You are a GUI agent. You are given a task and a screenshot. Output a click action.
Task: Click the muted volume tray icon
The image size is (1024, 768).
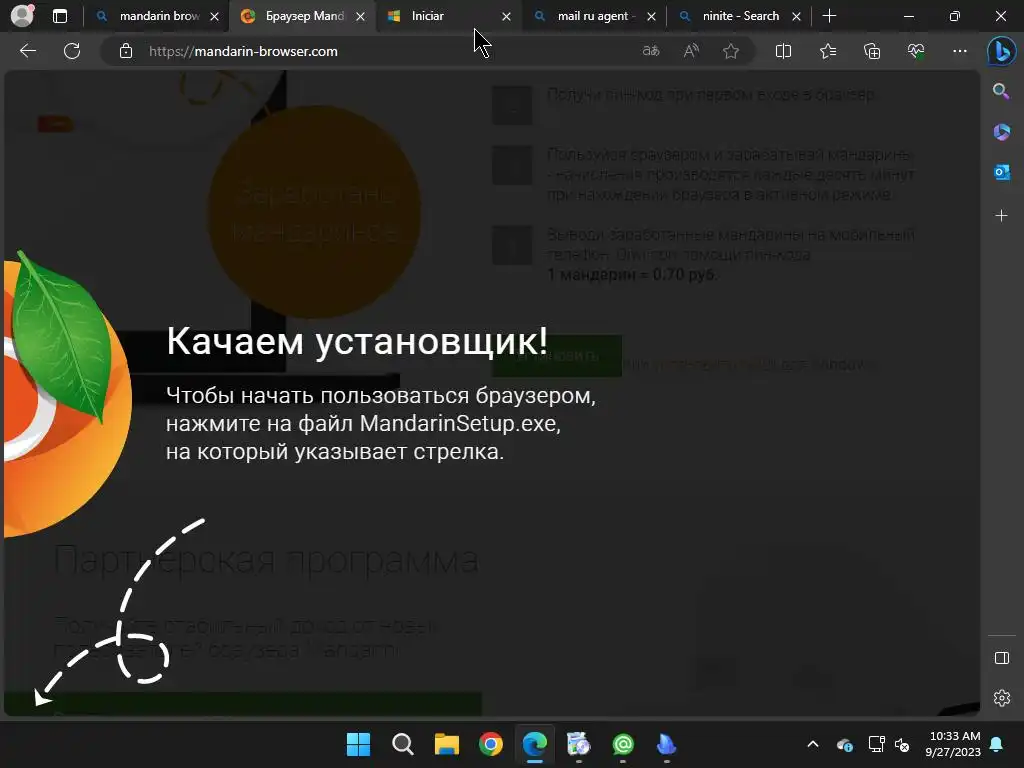click(x=902, y=744)
